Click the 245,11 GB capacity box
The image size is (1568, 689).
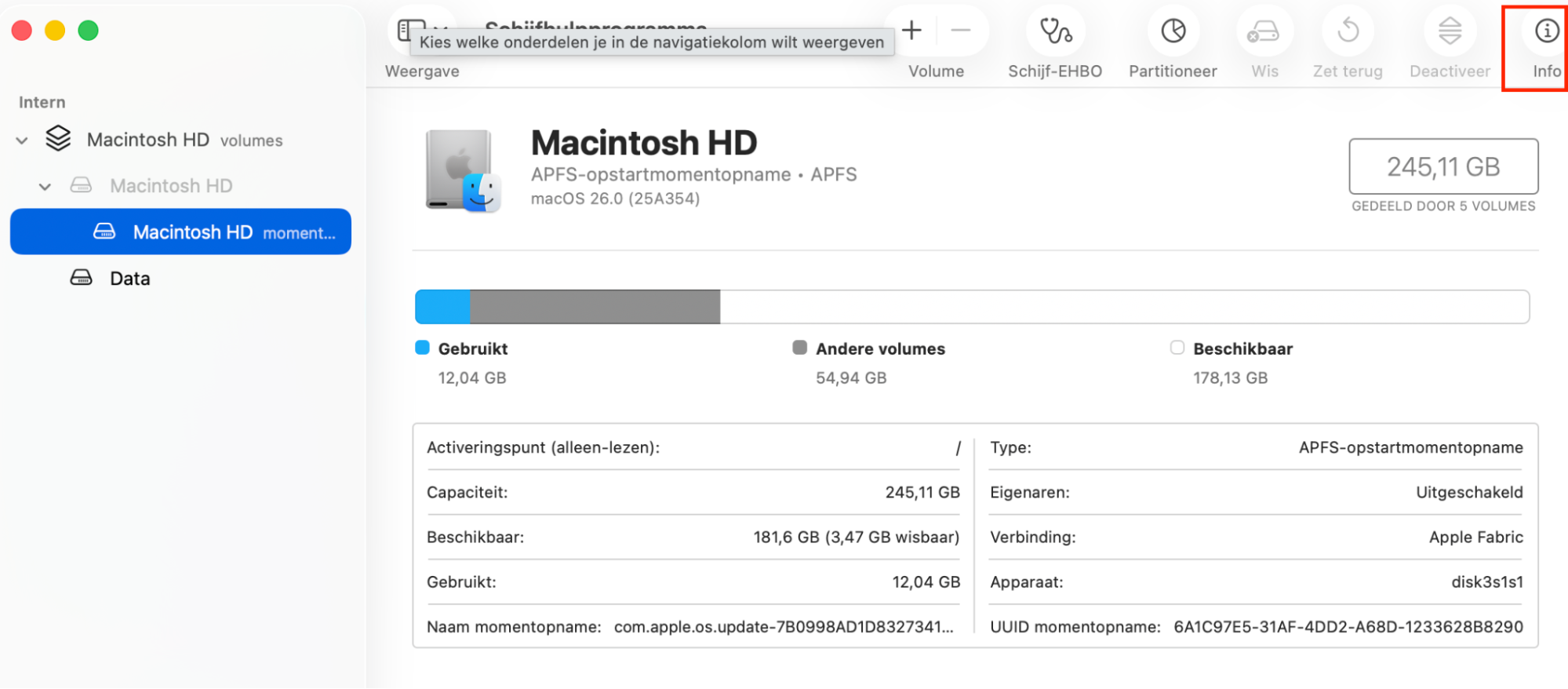1443,166
